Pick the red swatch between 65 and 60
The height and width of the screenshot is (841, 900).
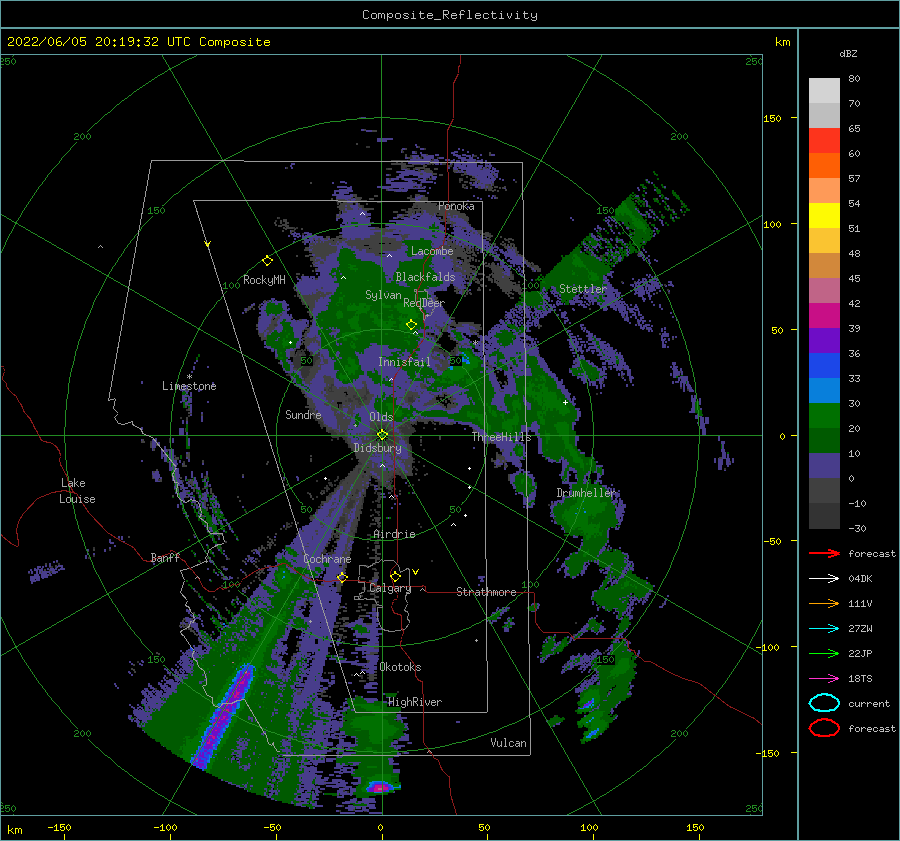tap(824, 141)
